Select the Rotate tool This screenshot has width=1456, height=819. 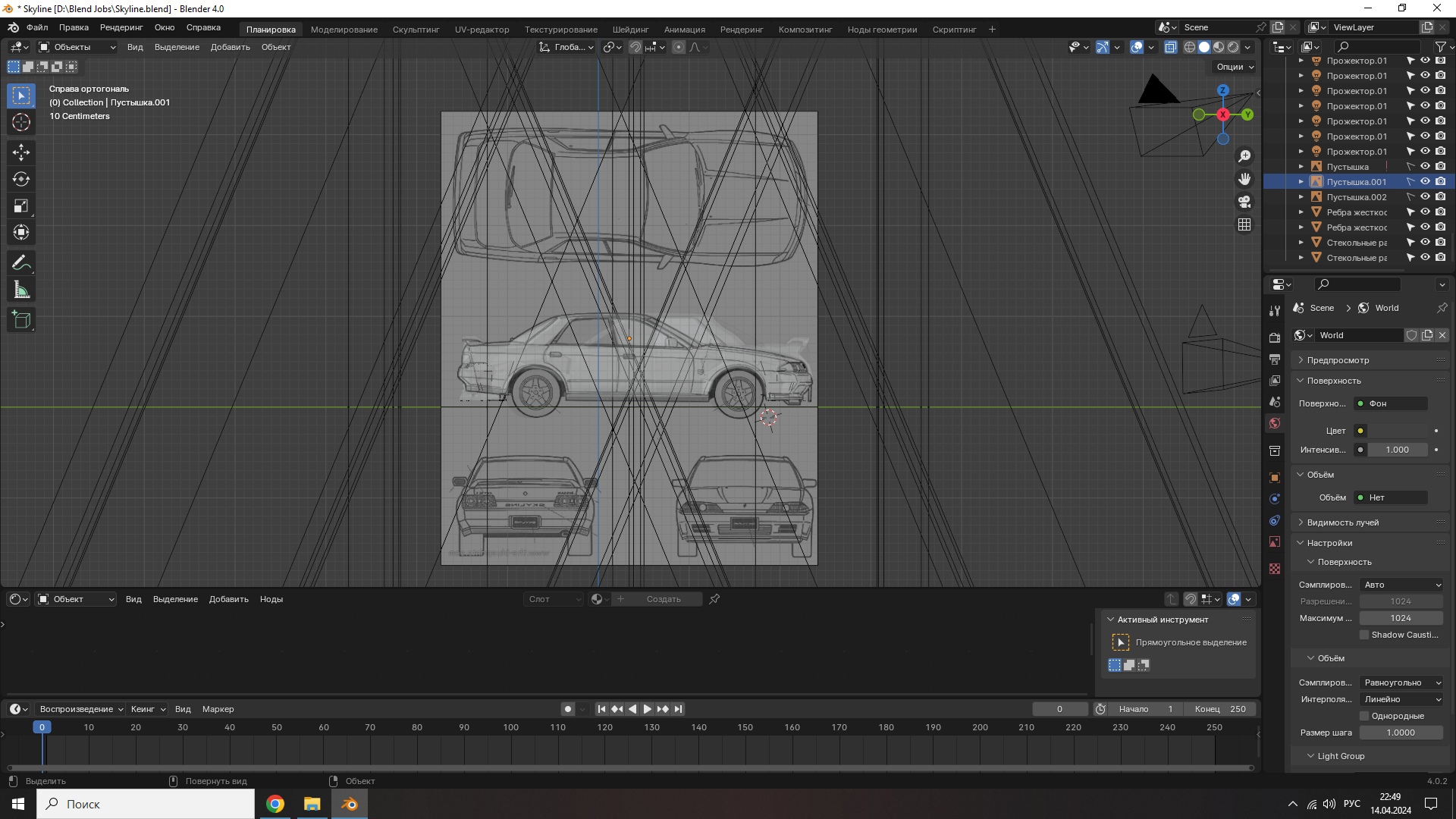click(21, 180)
